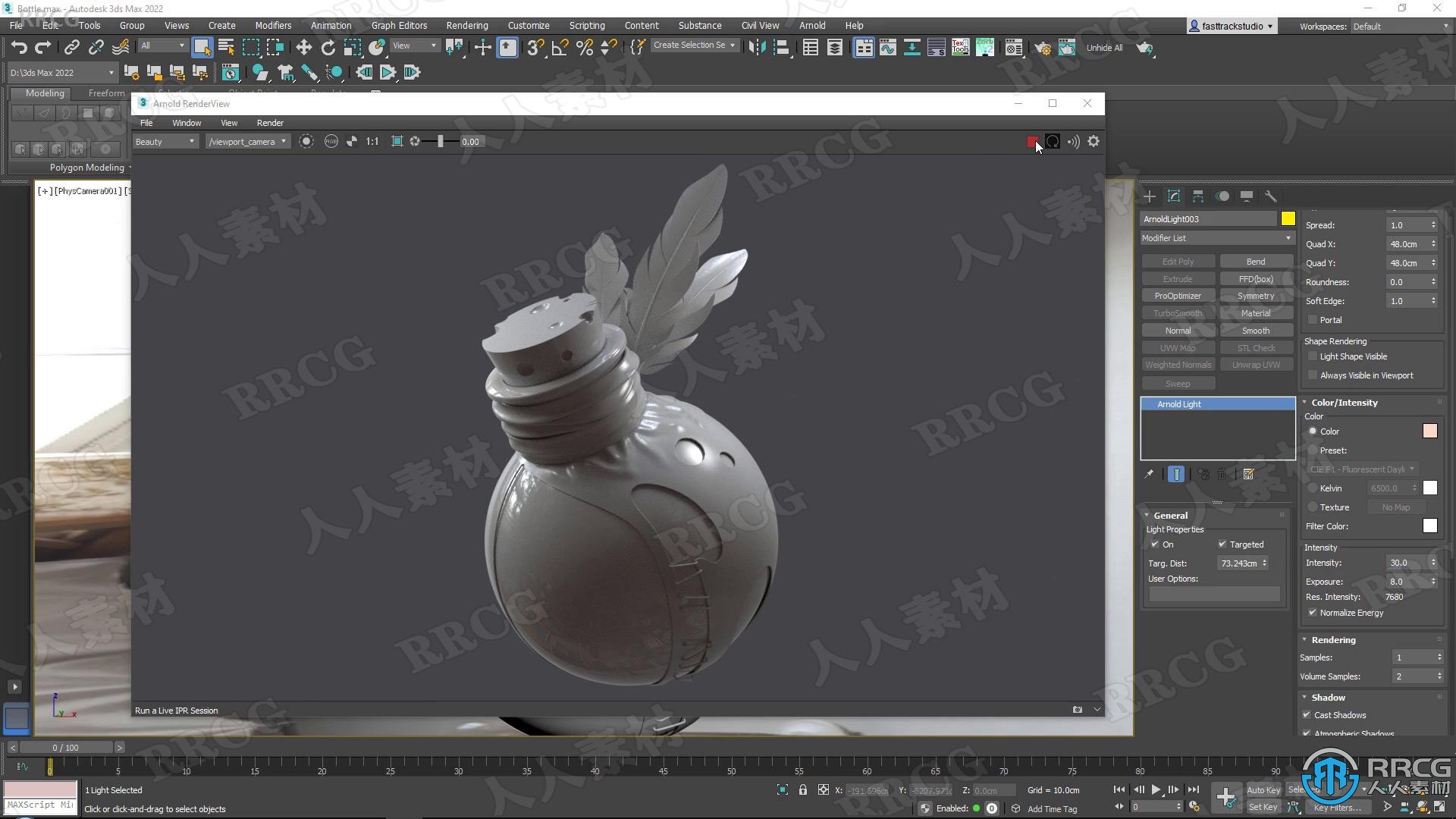This screenshot has height=819, width=1456.
Task: Toggle the selection lock icon
Action: pyautogui.click(x=802, y=790)
